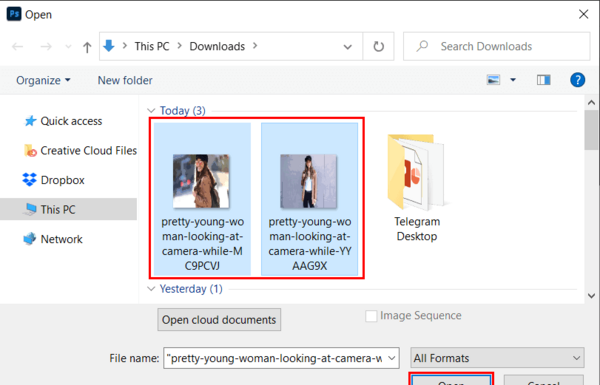This screenshot has width=600, height=385.
Task: Open the view options dropdown arrow
Action: click(513, 80)
